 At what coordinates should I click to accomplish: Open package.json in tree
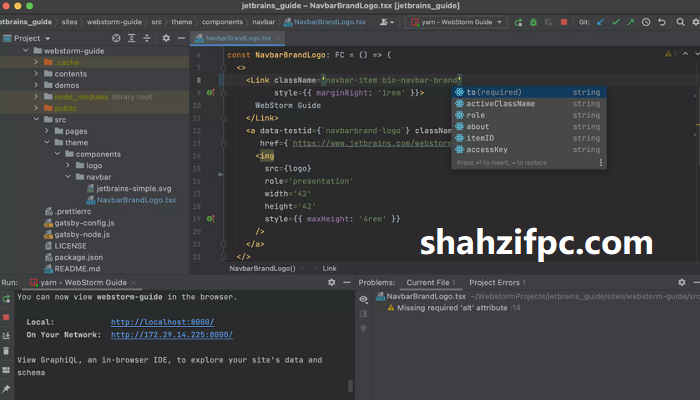(74, 257)
